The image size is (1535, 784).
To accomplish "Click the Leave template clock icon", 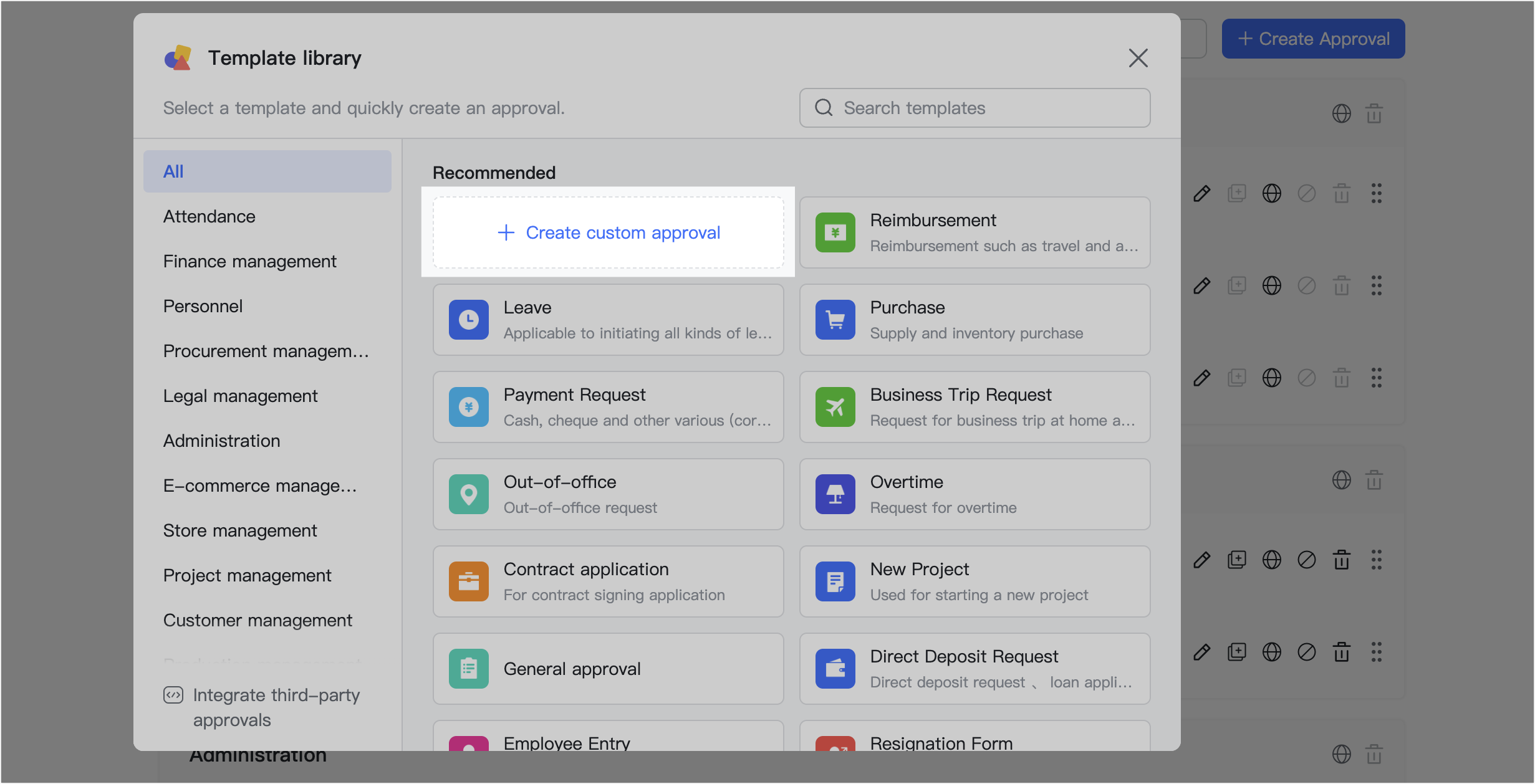I will pos(468,320).
